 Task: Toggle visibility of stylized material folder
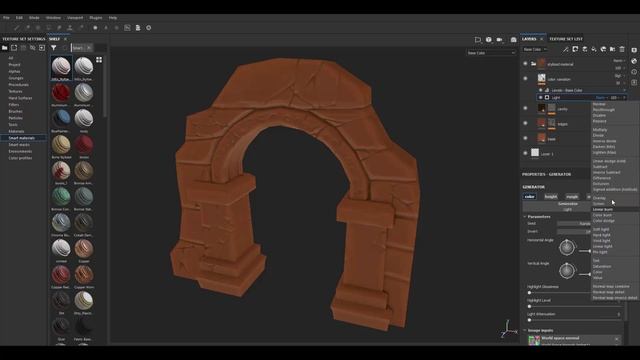coord(525,64)
